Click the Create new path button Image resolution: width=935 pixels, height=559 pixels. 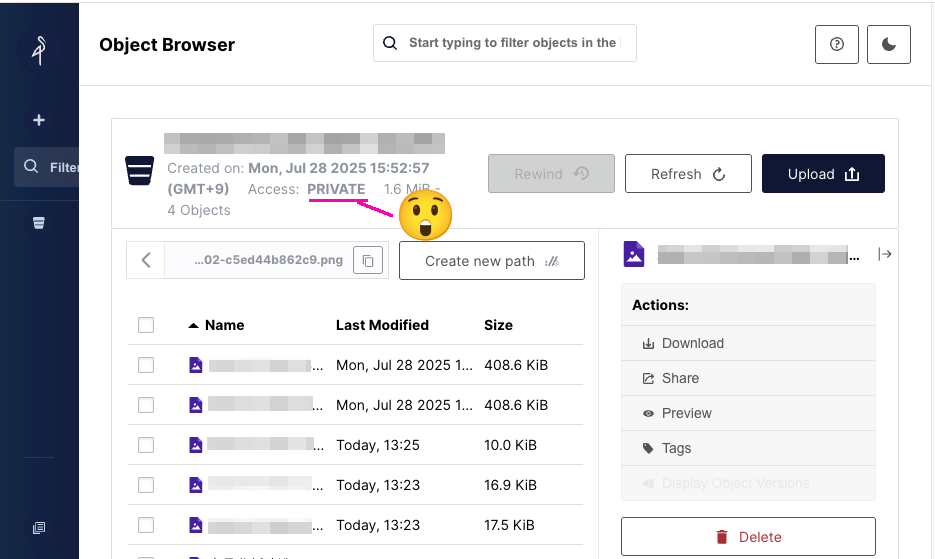click(x=491, y=261)
